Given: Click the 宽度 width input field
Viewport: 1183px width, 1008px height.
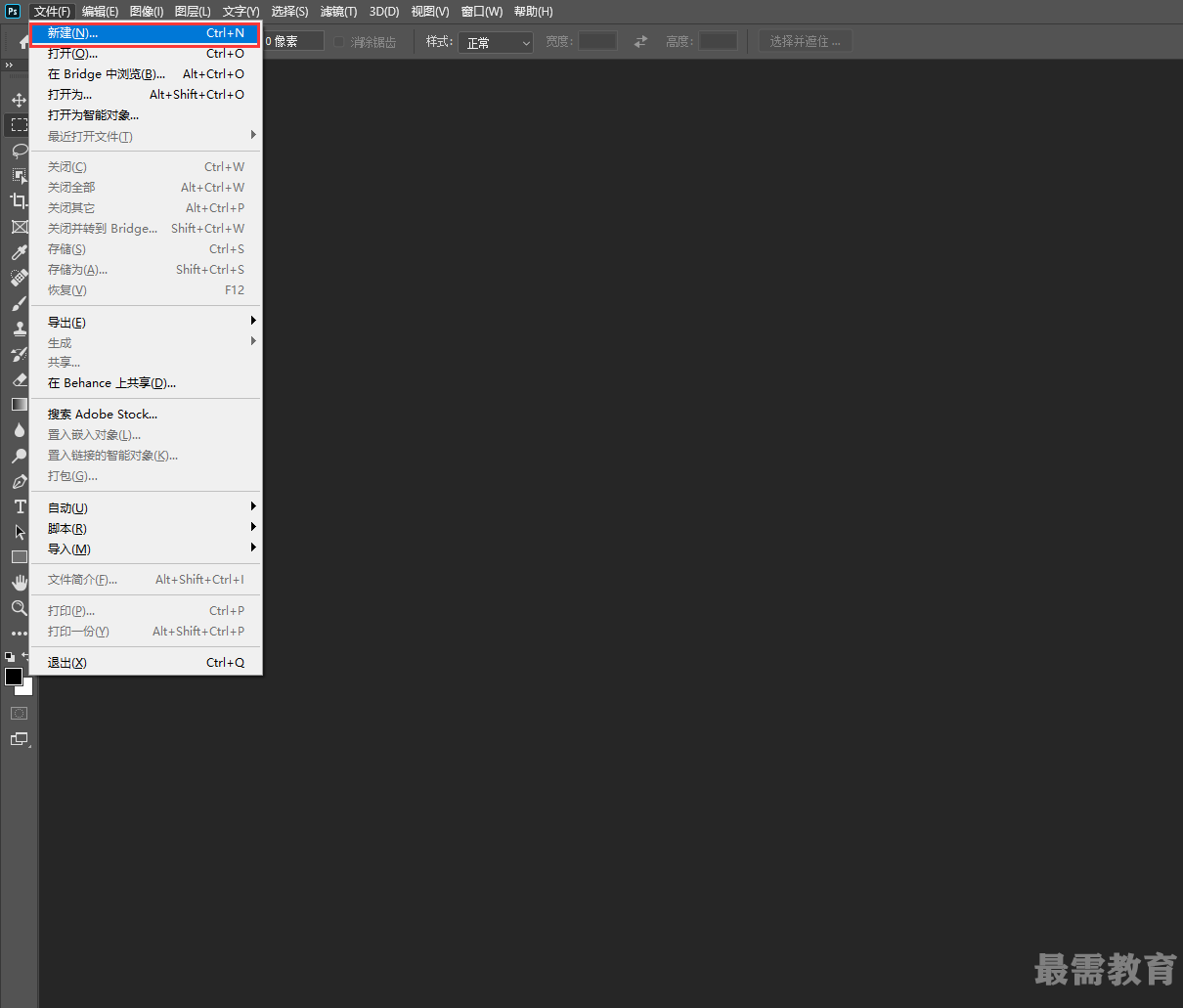Looking at the screenshot, I should [x=597, y=41].
